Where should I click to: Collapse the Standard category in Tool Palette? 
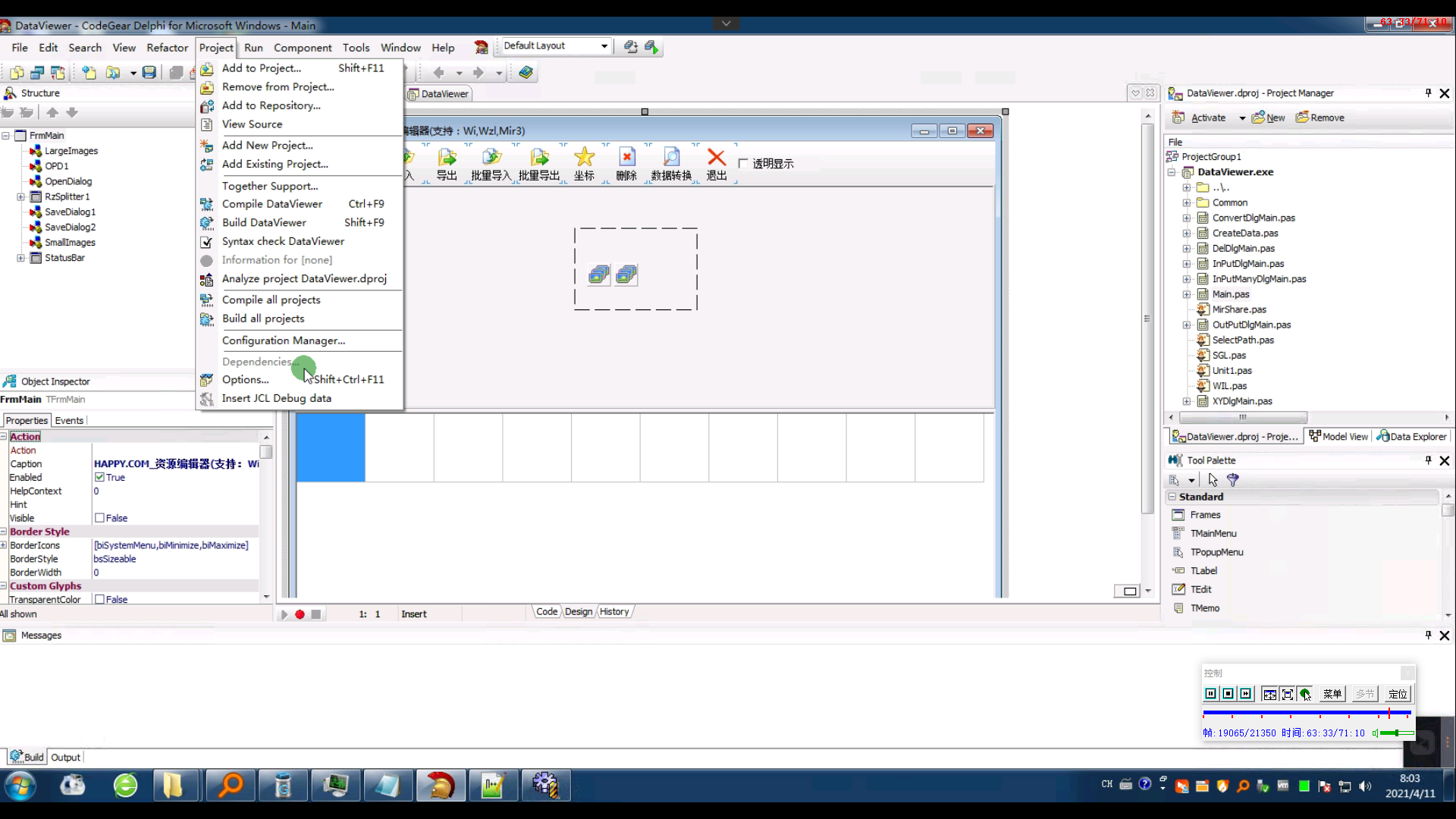pos(1172,497)
